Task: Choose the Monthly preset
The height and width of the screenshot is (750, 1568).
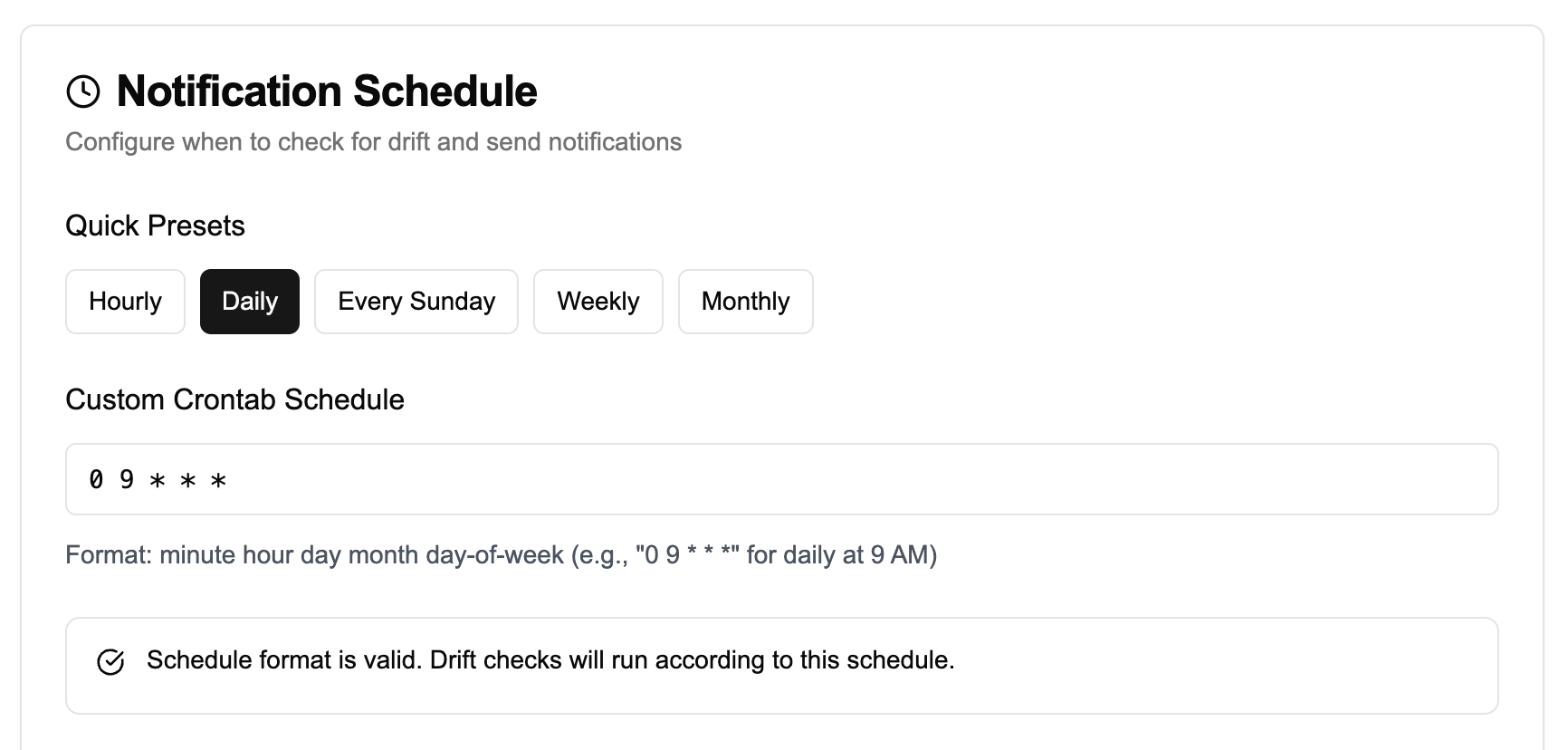Action: [745, 301]
